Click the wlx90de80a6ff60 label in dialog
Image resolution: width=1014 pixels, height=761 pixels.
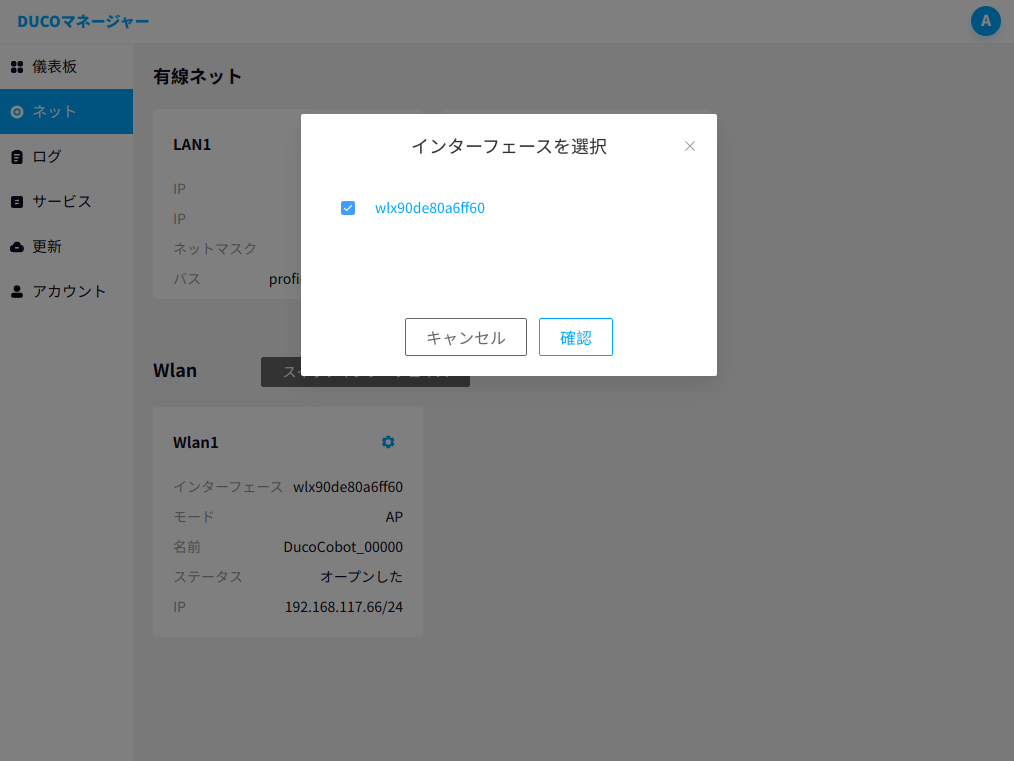point(430,208)
